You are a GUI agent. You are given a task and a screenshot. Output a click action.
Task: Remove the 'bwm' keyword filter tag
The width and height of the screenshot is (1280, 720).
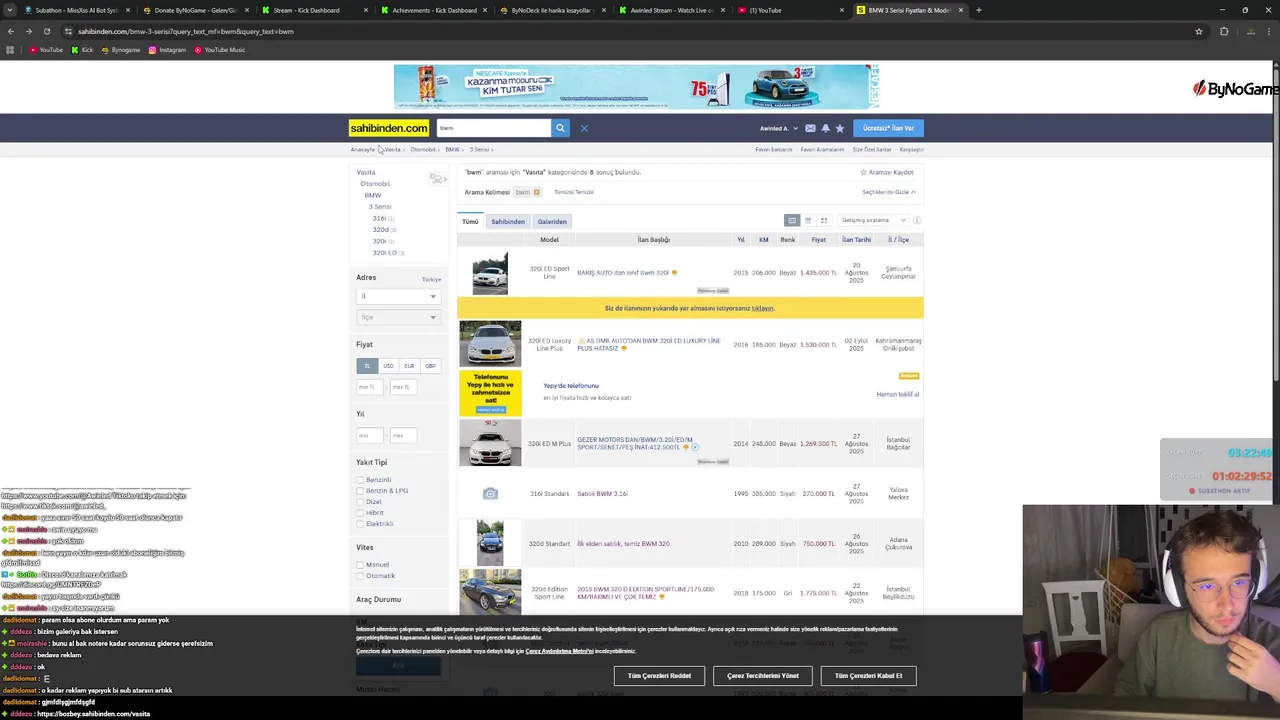coord(536,192)
